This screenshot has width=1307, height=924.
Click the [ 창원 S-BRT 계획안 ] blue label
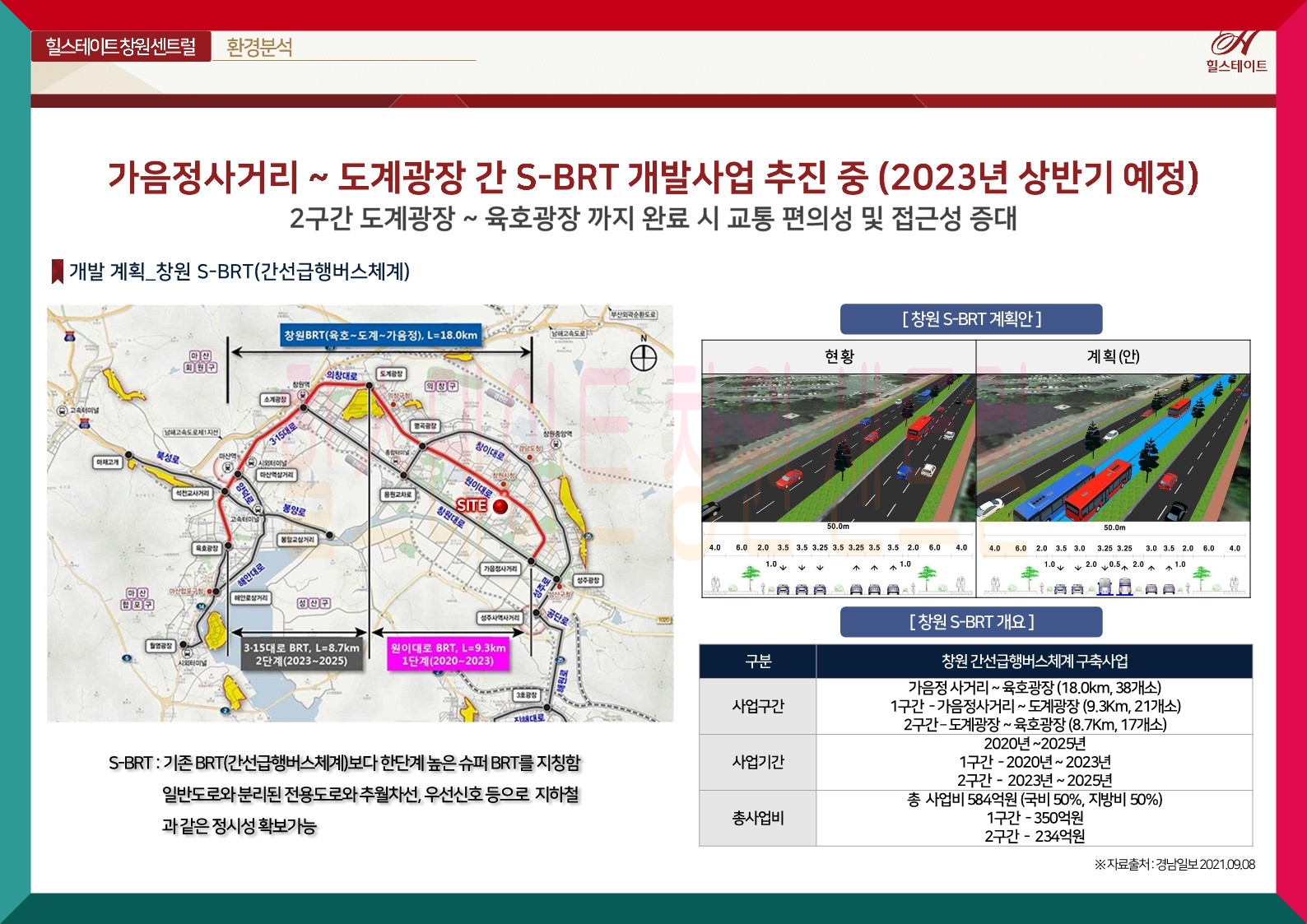coord(971,319)
